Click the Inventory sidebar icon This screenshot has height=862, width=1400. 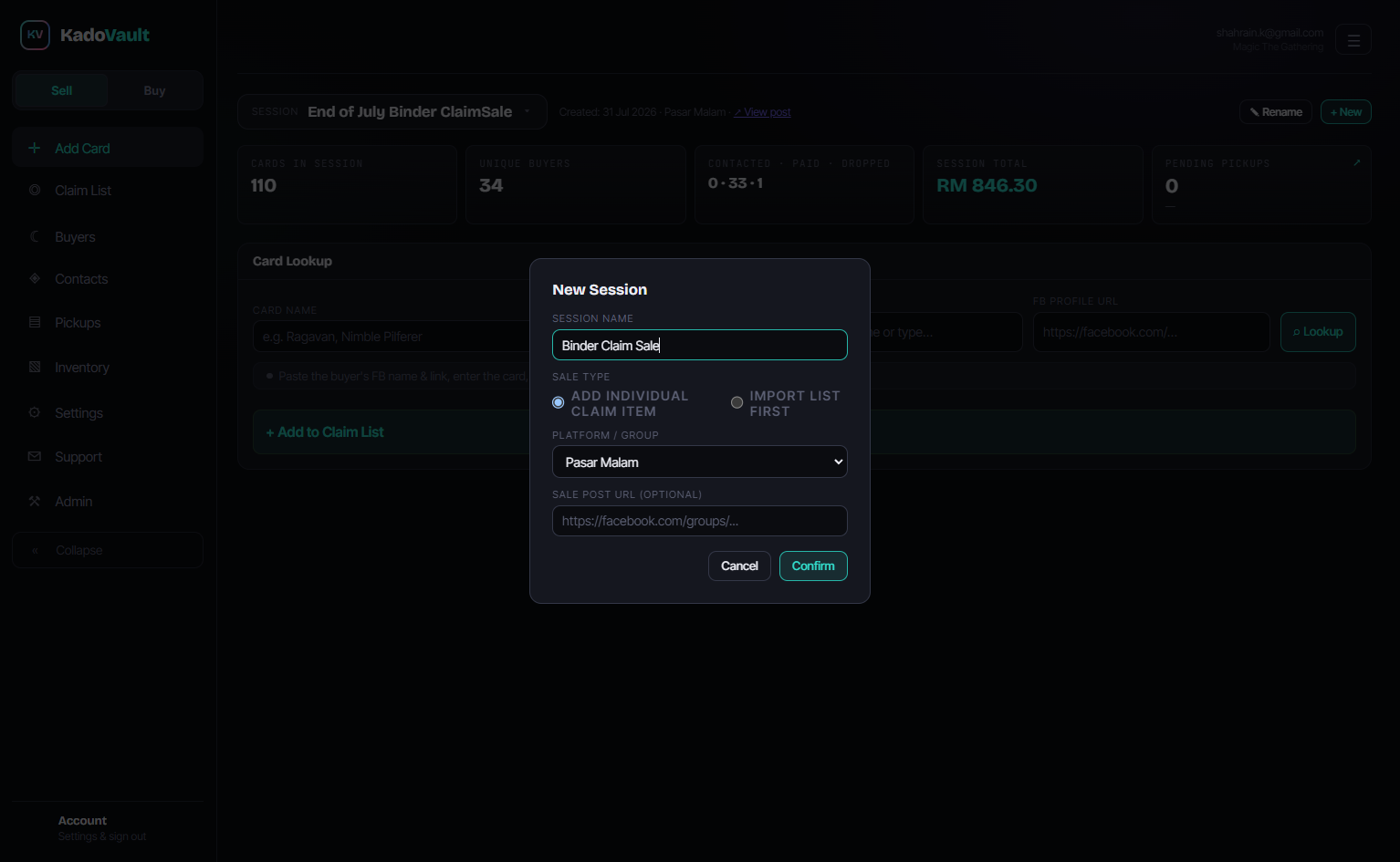click(35, 367)
